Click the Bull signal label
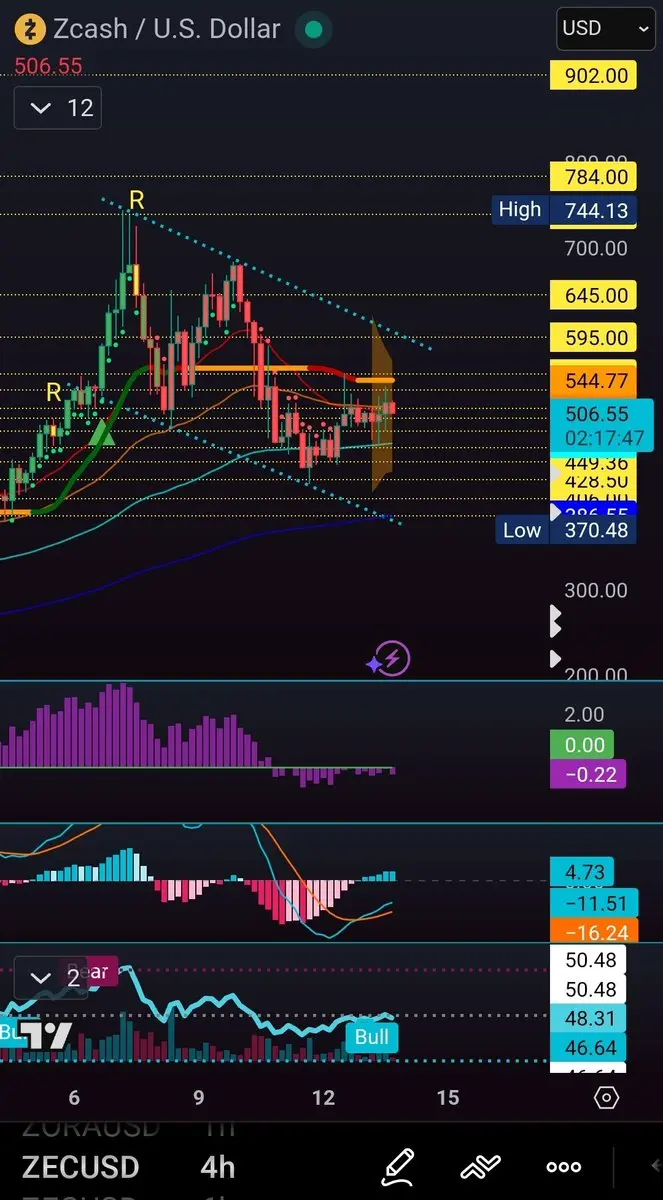Screen dimensions: 663x1200 pyautogui.click(x=371, y=1037)
